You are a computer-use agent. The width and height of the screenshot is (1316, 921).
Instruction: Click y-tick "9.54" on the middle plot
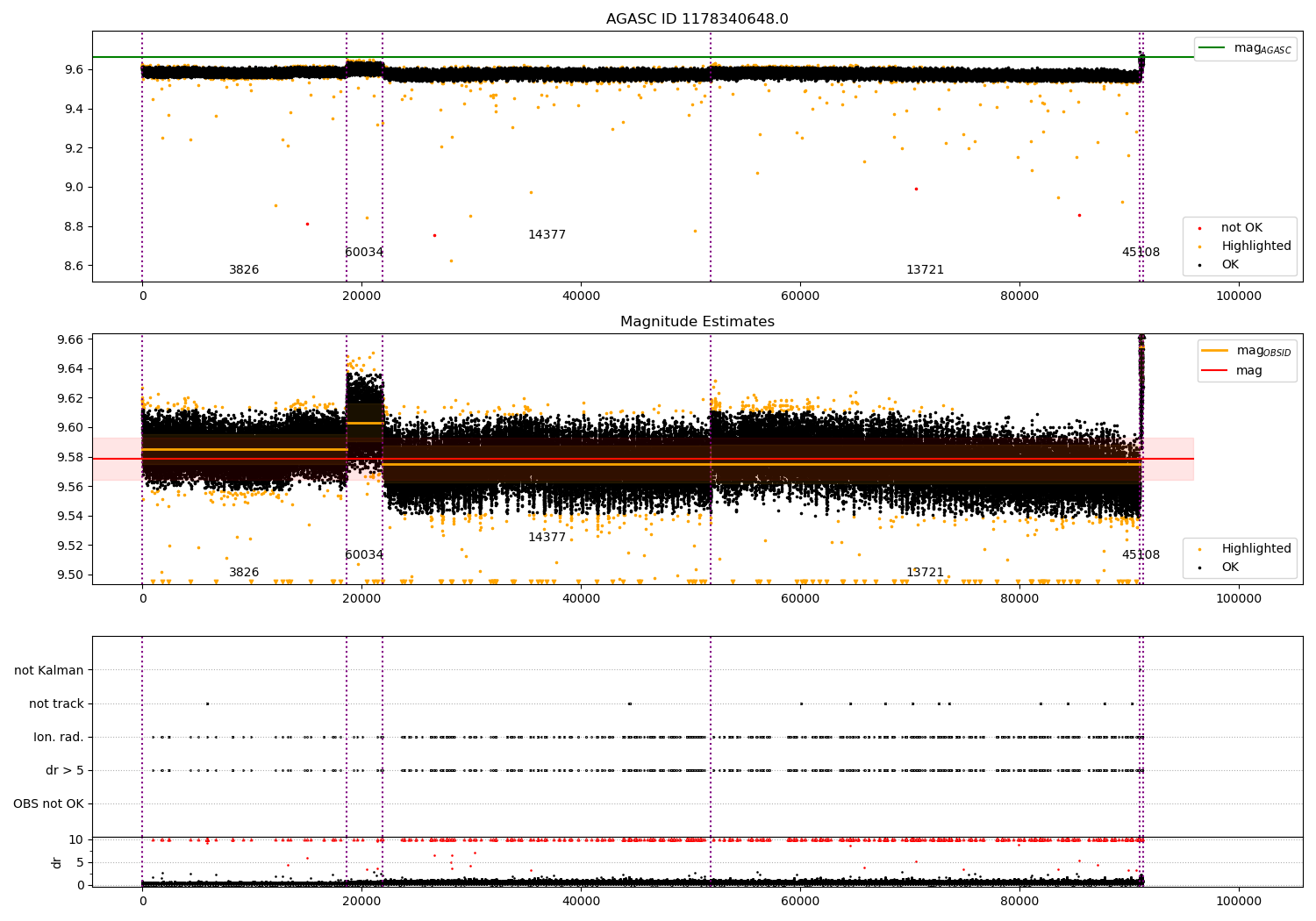point(70,516)
